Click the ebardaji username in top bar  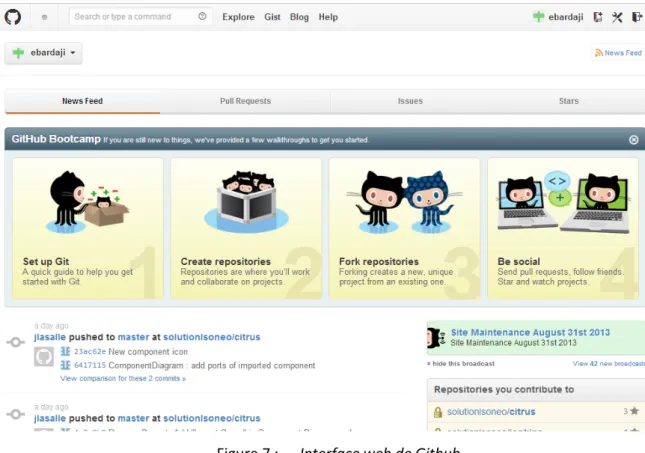tap(566, 17)
